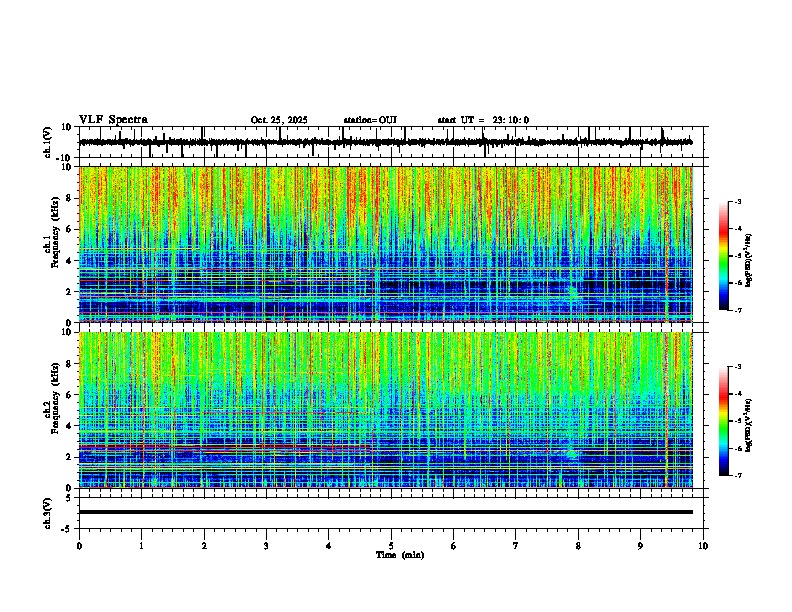Click the "9" minute tick label
Screen dimensions: 792x612
[640, 546]
